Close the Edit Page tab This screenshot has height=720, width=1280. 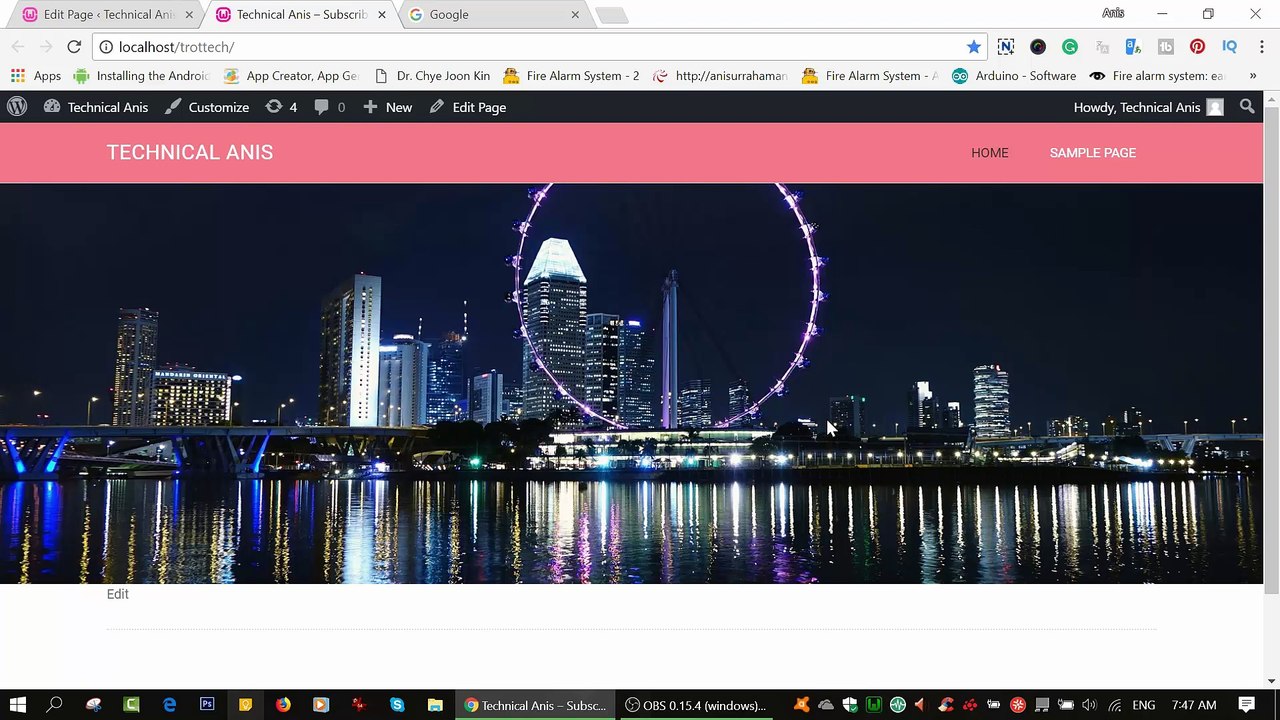189,15
